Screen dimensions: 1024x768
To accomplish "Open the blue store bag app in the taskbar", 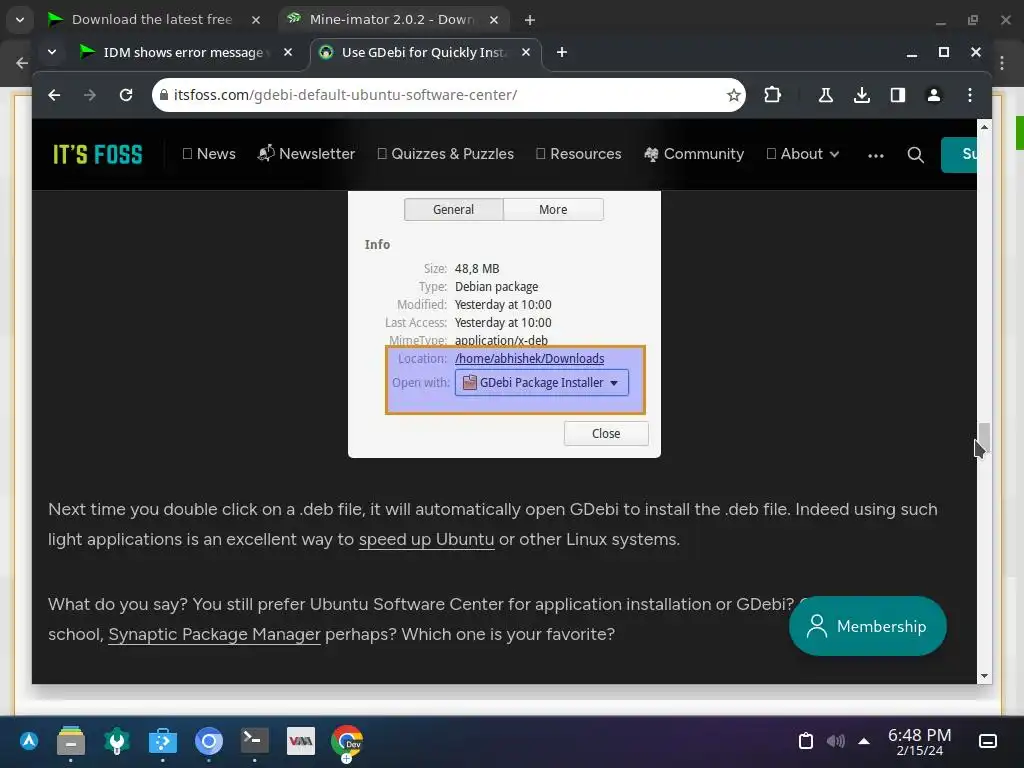I will pyautogui.click(x=163, y=741).
